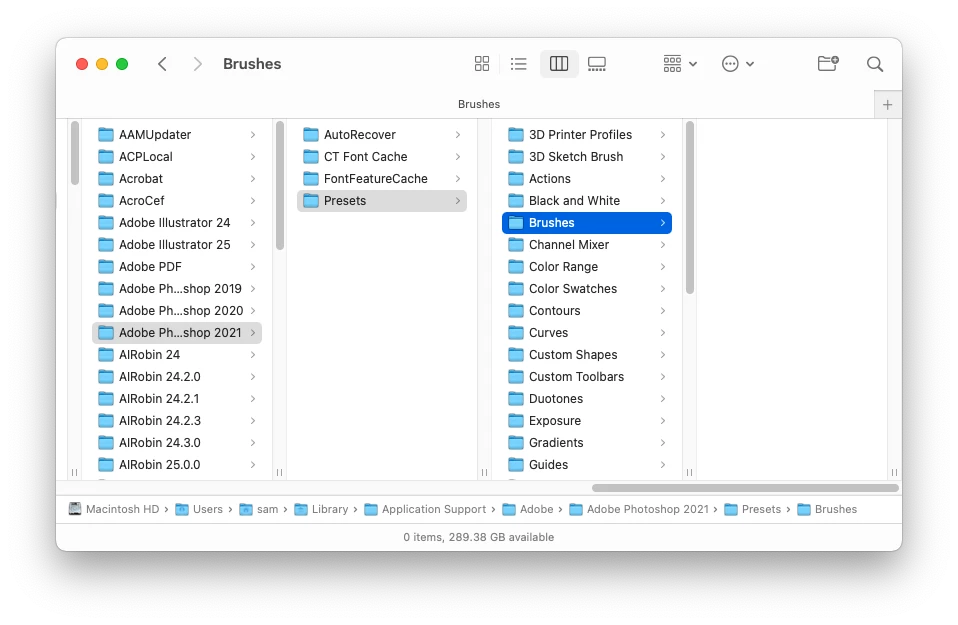Open Adobe Illustrator 25 folder
The width and height of the screenshot is (958, 625).
coord(177,244)
